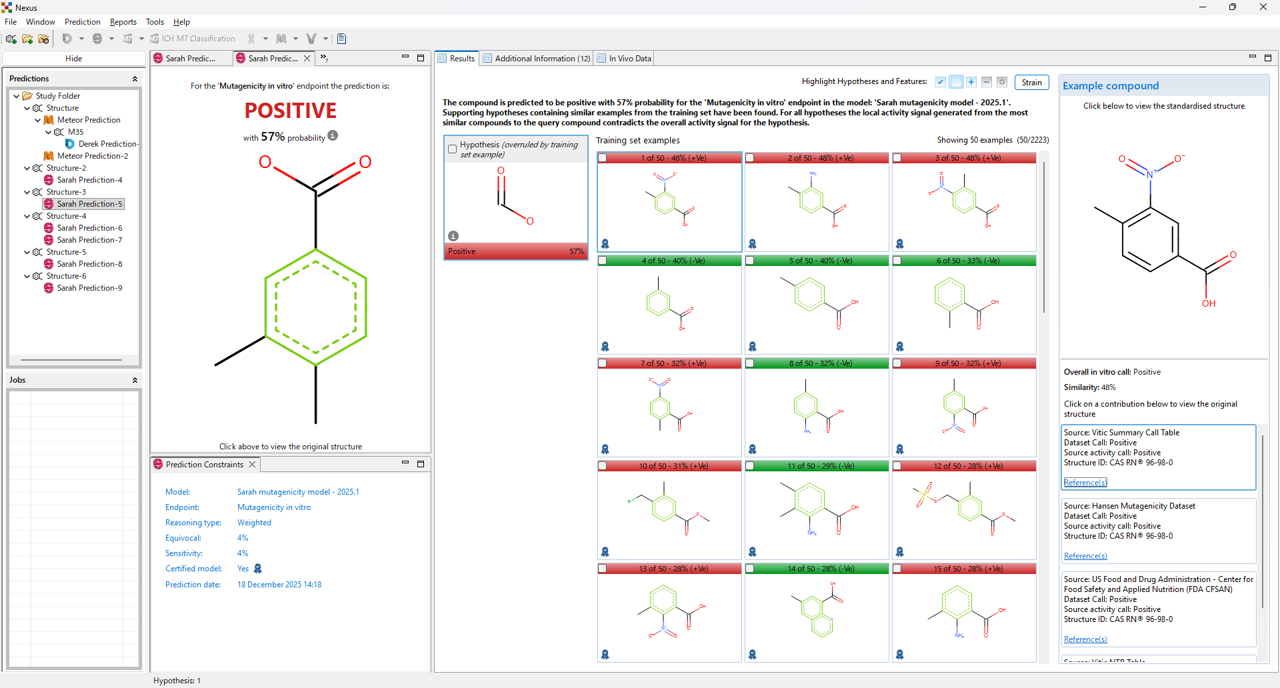The height and width of the screenshot is (688, 1280).
Task: Click the hypothesis info icon
Action: 453,236
